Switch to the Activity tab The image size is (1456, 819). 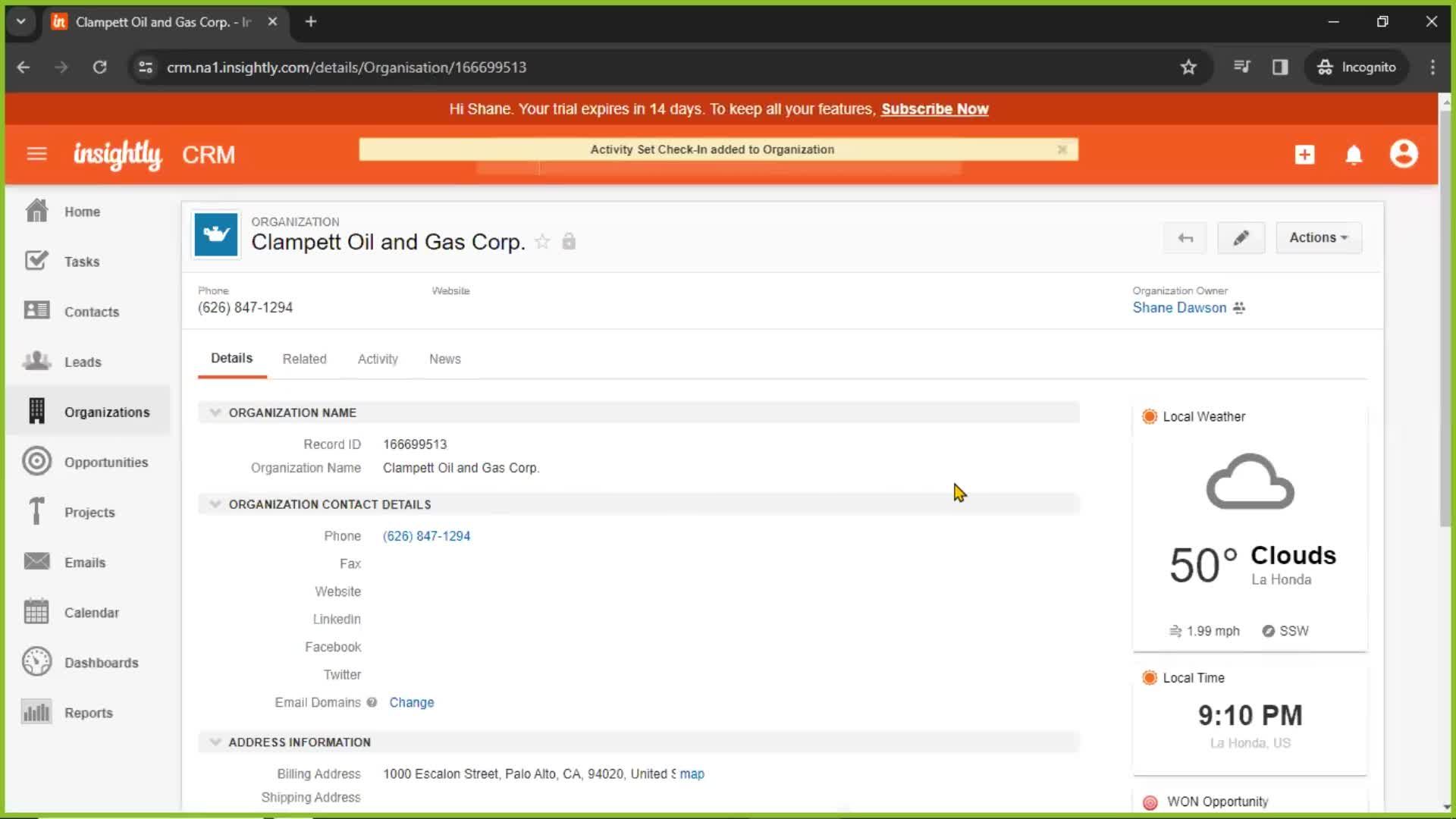(x=377, y=358)
